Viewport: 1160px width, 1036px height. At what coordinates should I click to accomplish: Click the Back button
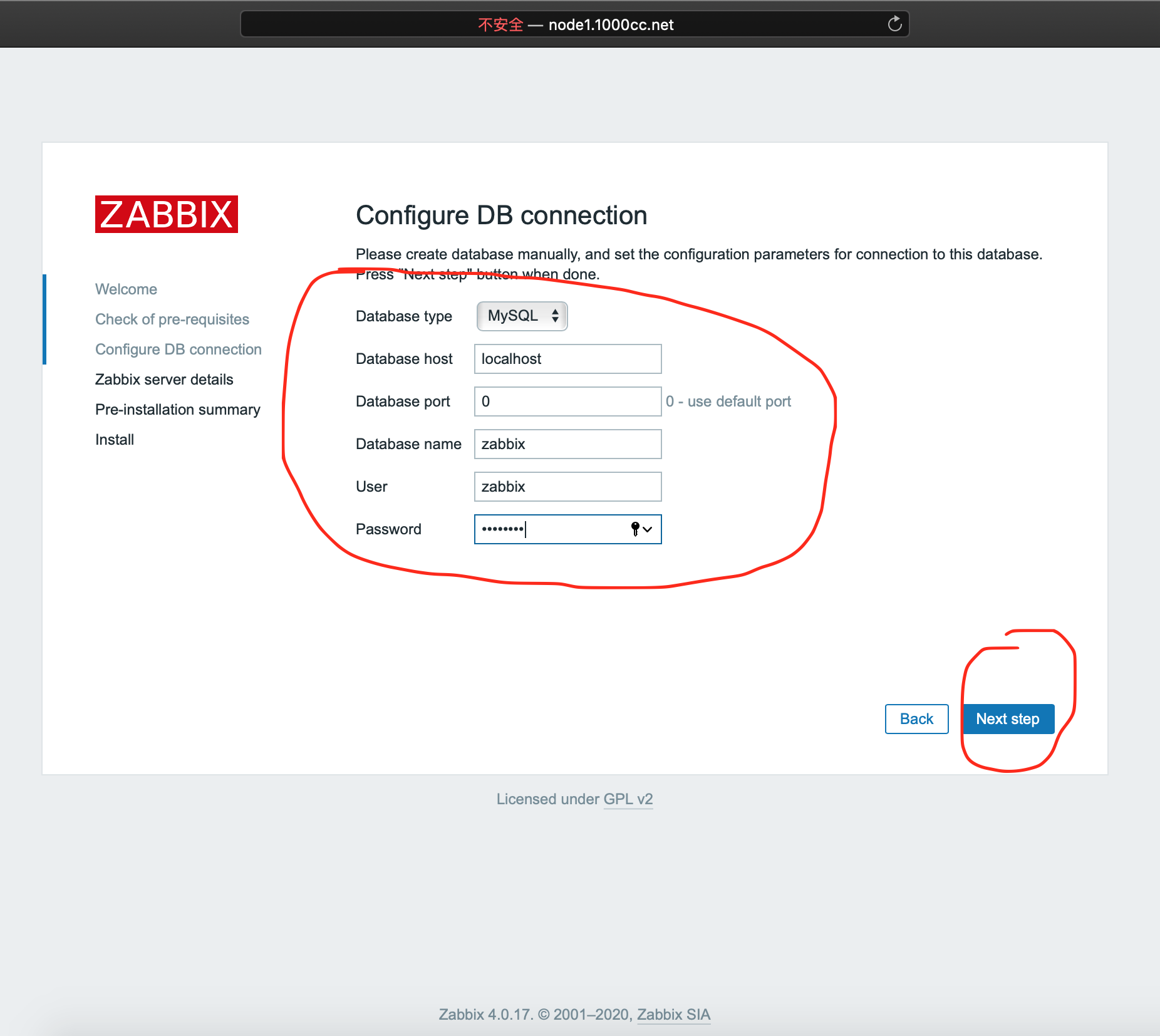point(916,719)
